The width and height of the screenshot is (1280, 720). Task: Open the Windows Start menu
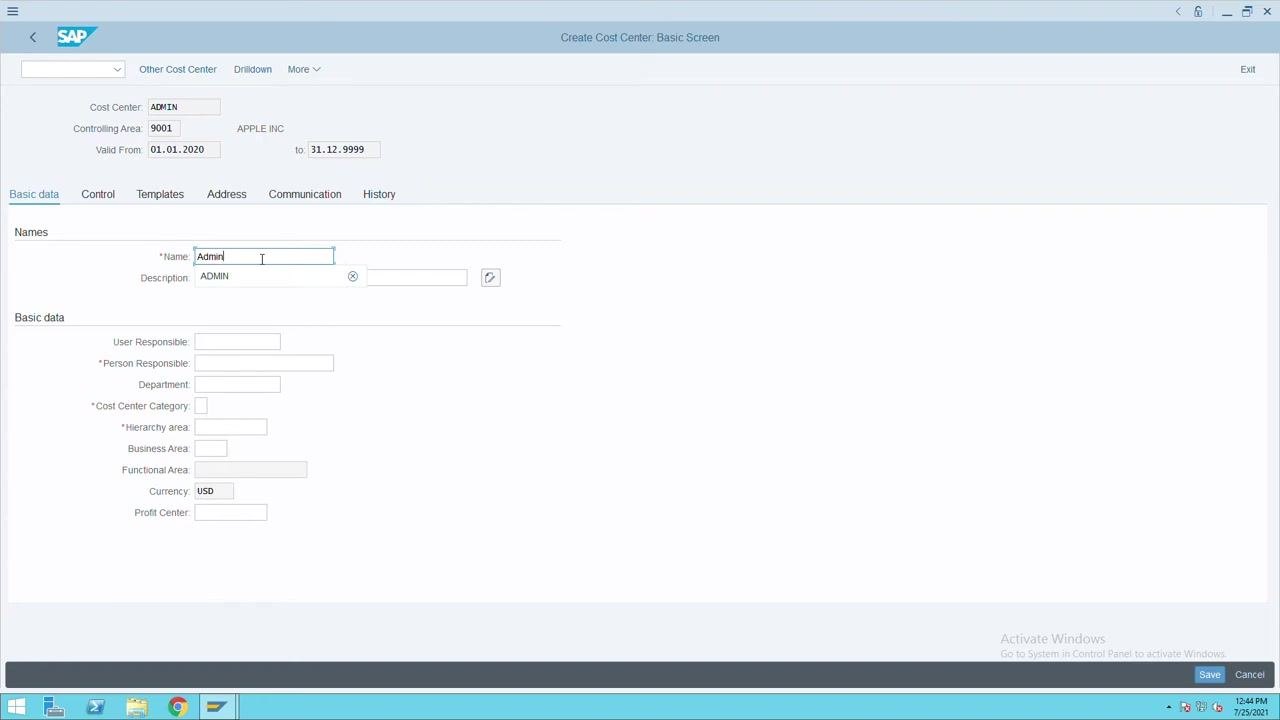[x=16, y=707]
